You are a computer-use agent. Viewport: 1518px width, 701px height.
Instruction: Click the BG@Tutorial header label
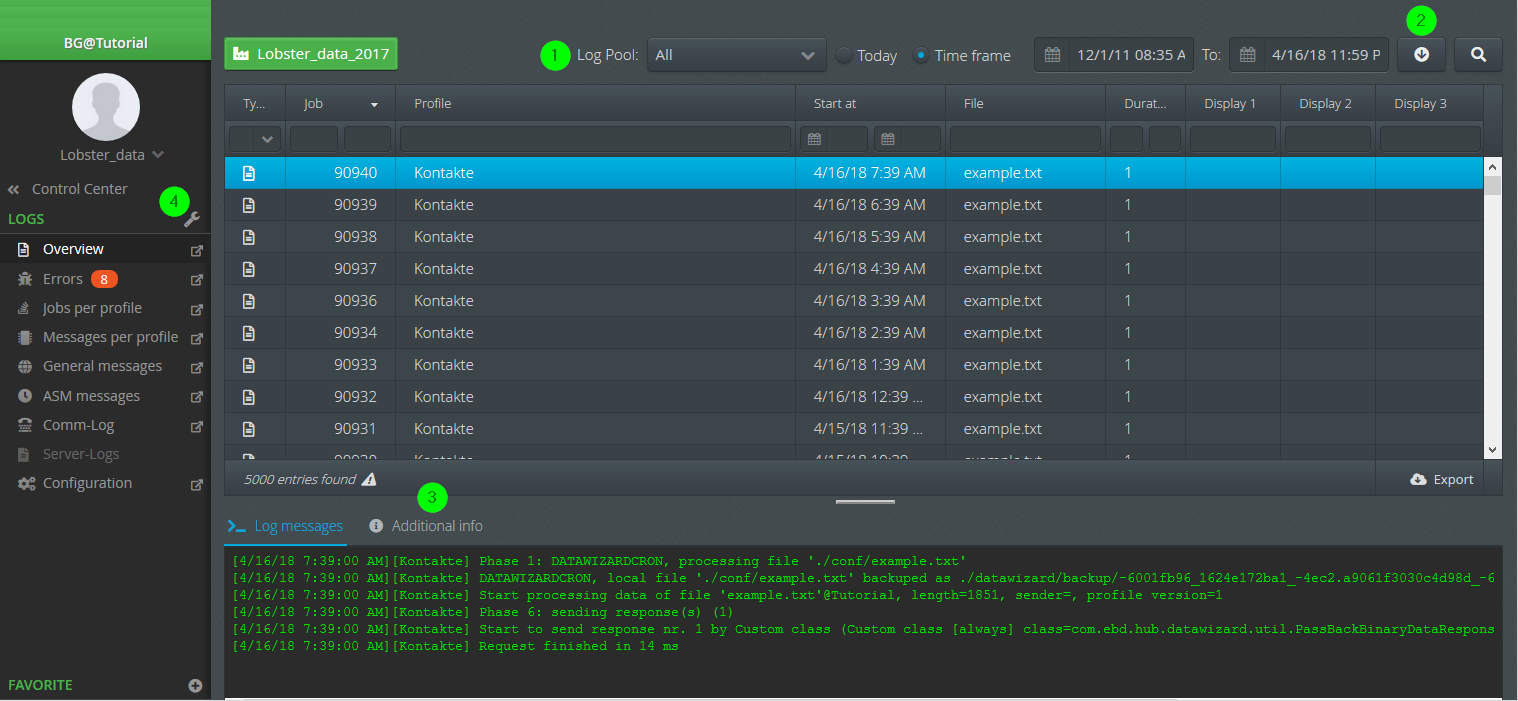(105, 43)
